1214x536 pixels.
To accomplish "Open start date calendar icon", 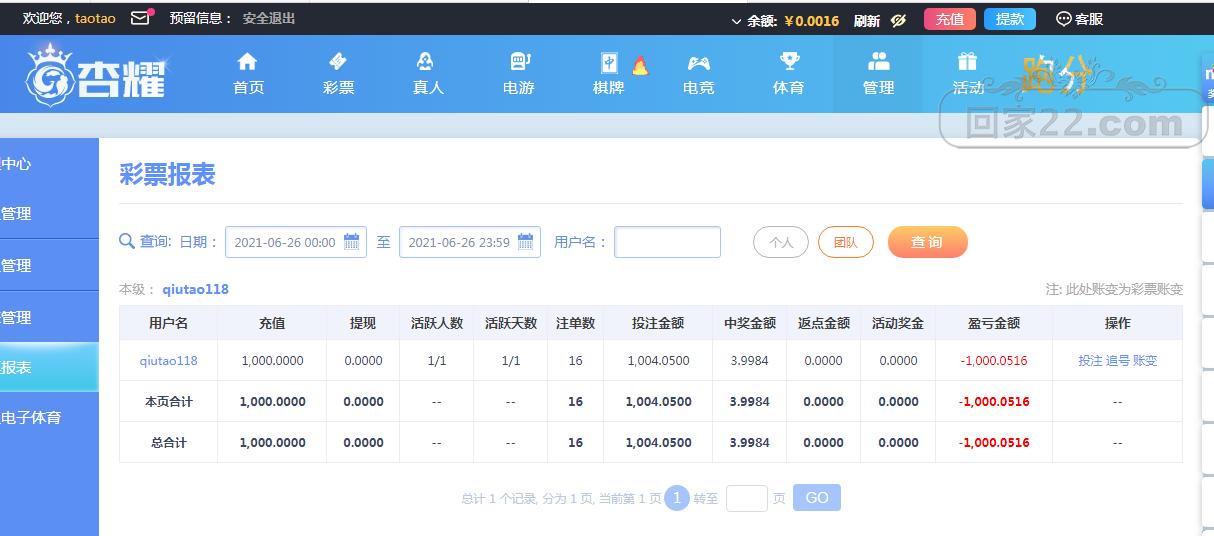I will (x=352, y=241).
